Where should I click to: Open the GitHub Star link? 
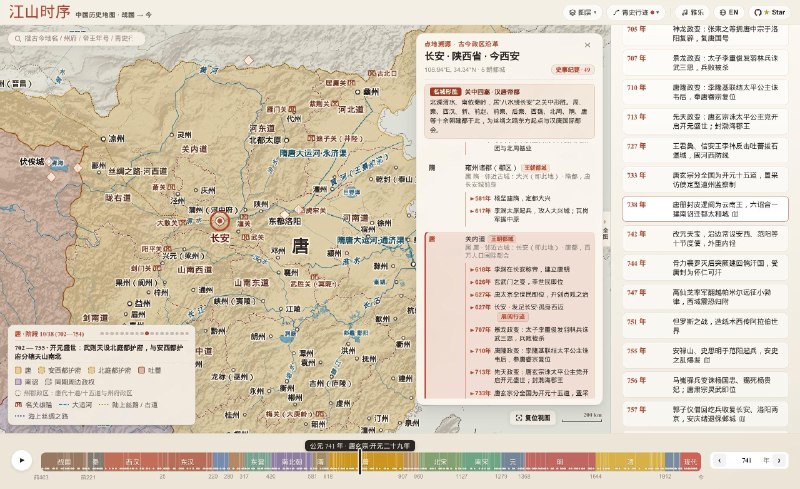[770, 12]
